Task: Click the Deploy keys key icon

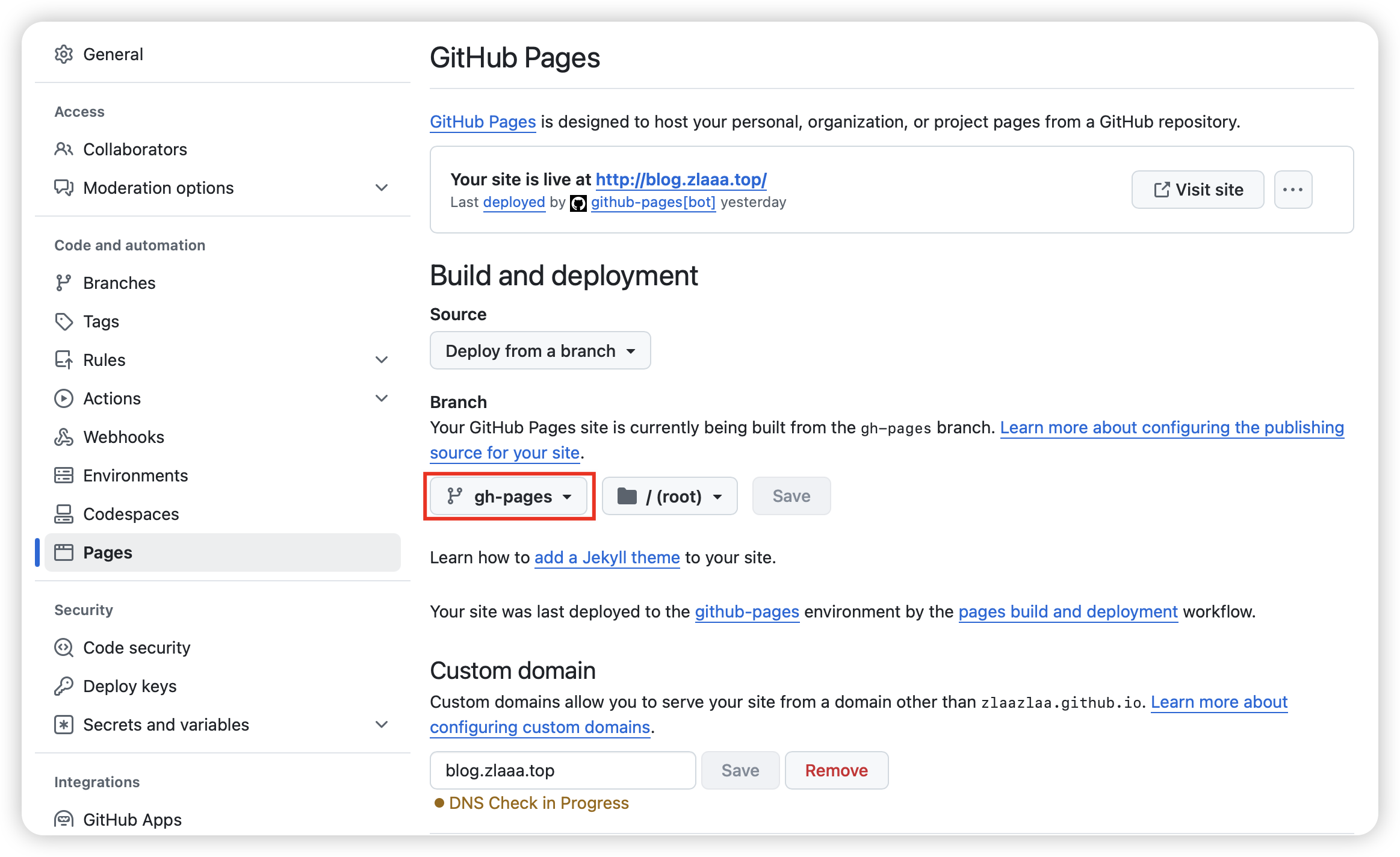Action: click(x=64, y=686)
